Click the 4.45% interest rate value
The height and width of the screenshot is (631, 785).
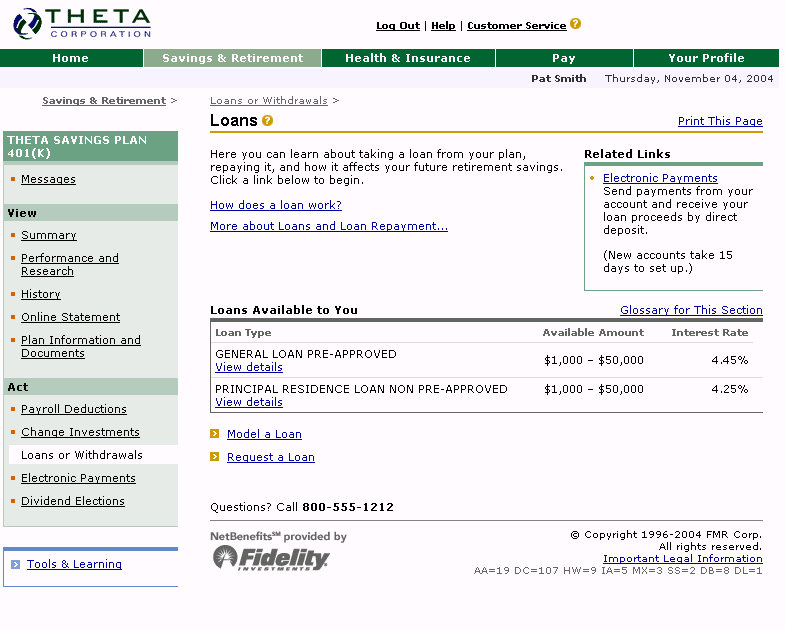(730, 360)
